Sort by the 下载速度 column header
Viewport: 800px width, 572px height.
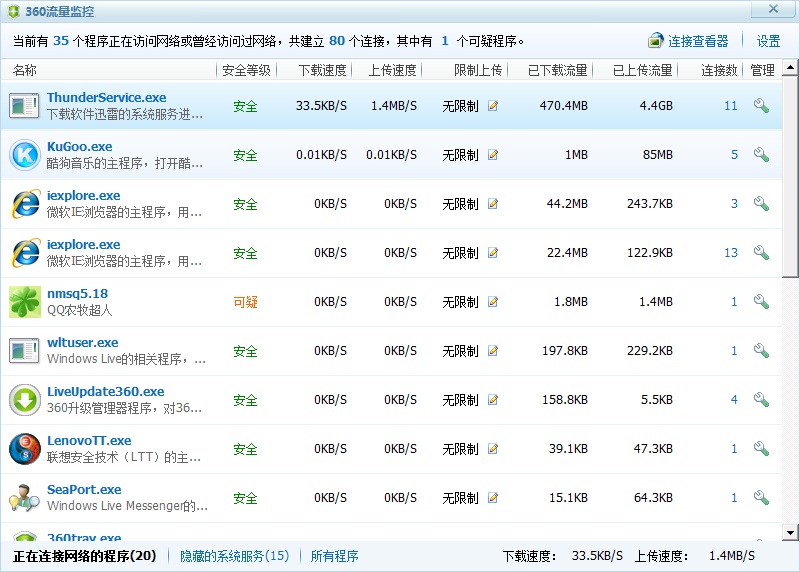click(322, 71)
